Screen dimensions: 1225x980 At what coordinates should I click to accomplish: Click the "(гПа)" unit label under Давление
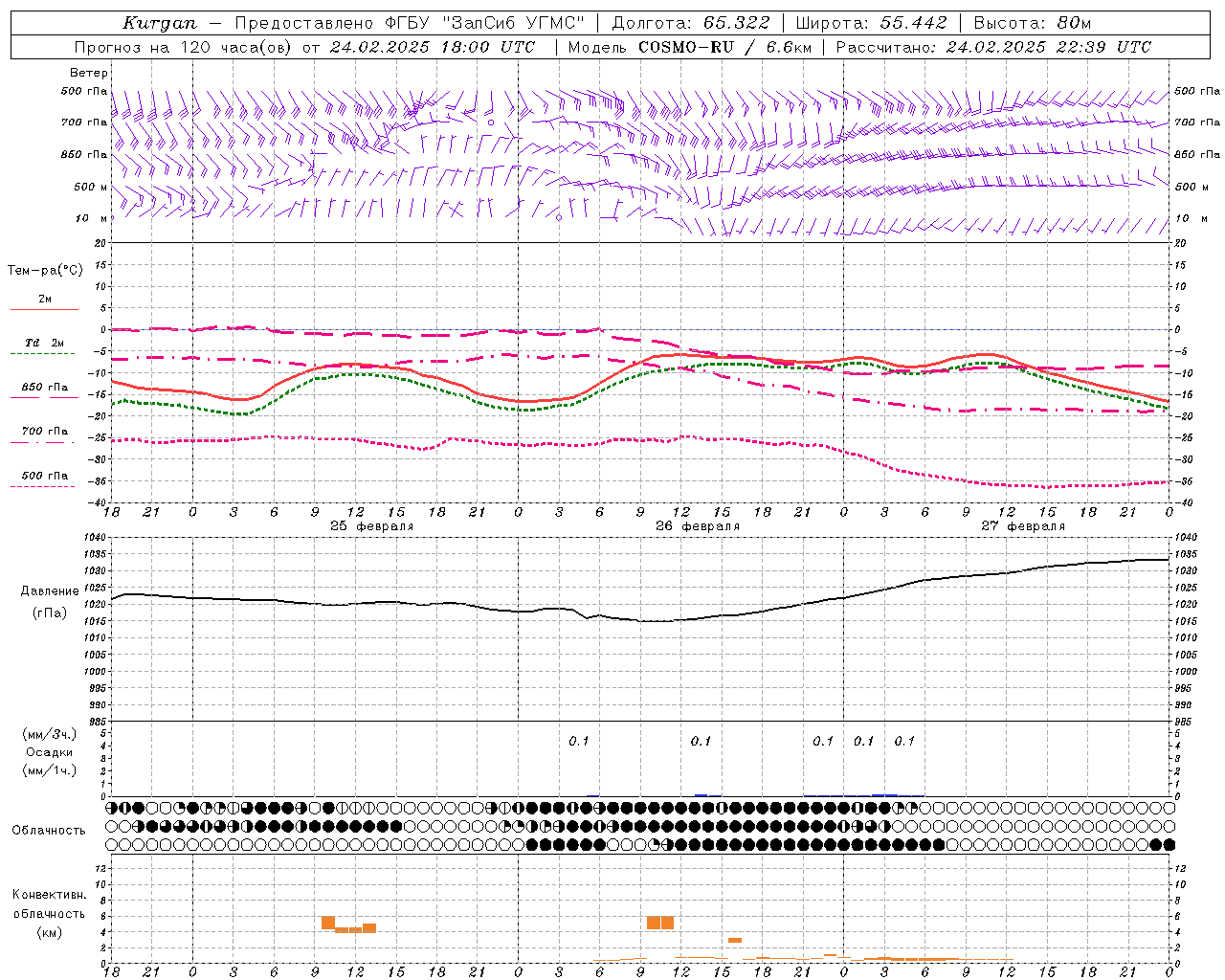coord(50,612)
